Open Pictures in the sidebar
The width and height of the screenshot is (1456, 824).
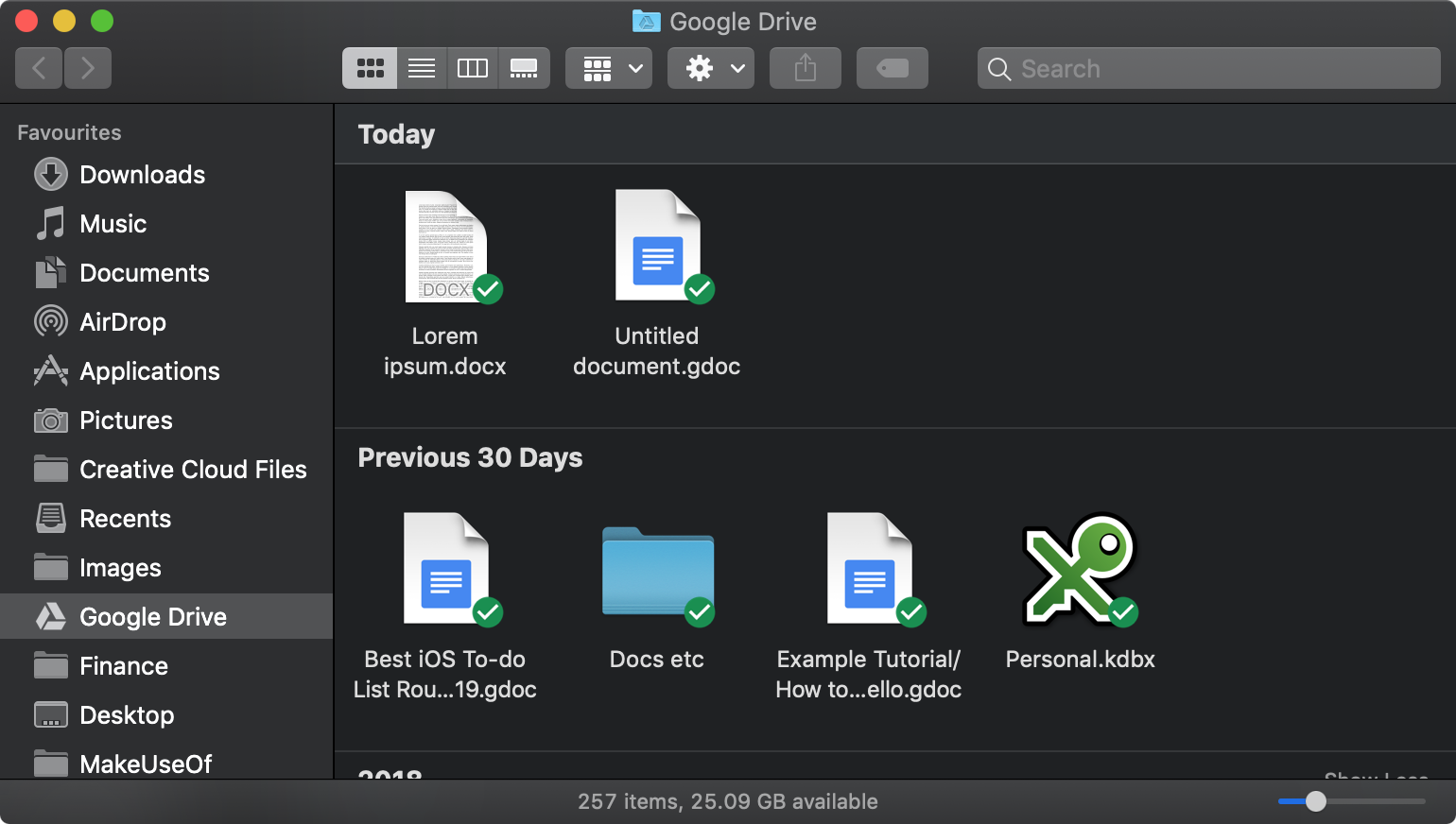pyautogui.click(x=166, y=421)
